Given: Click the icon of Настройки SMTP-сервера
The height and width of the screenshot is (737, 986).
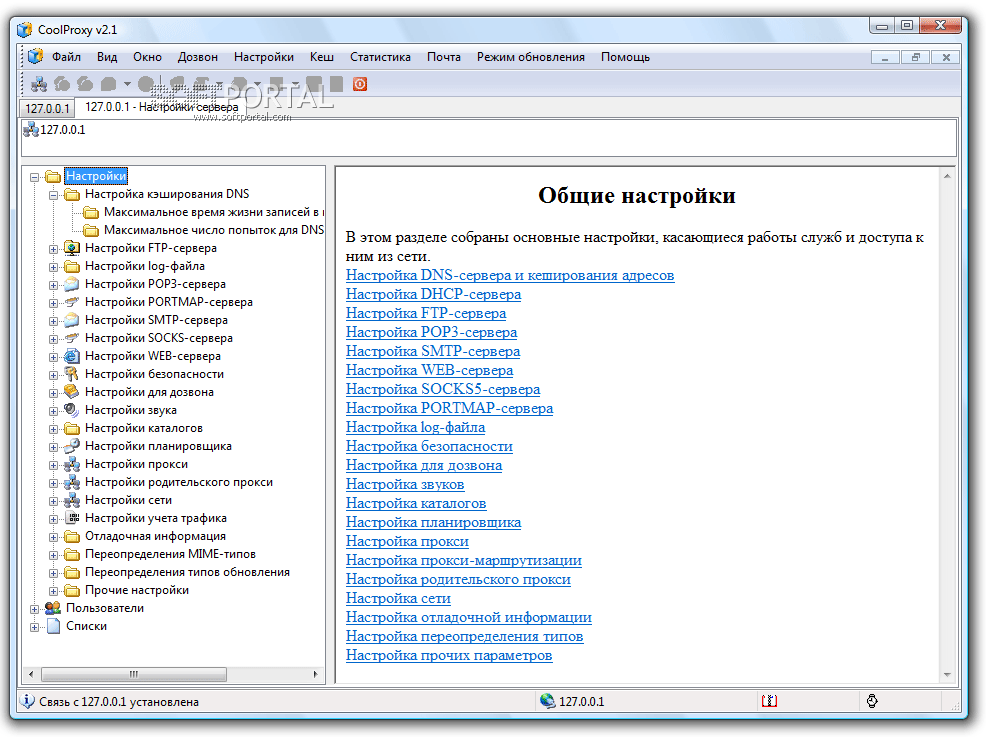Looking at the screenshot, I should click(72, 319).
